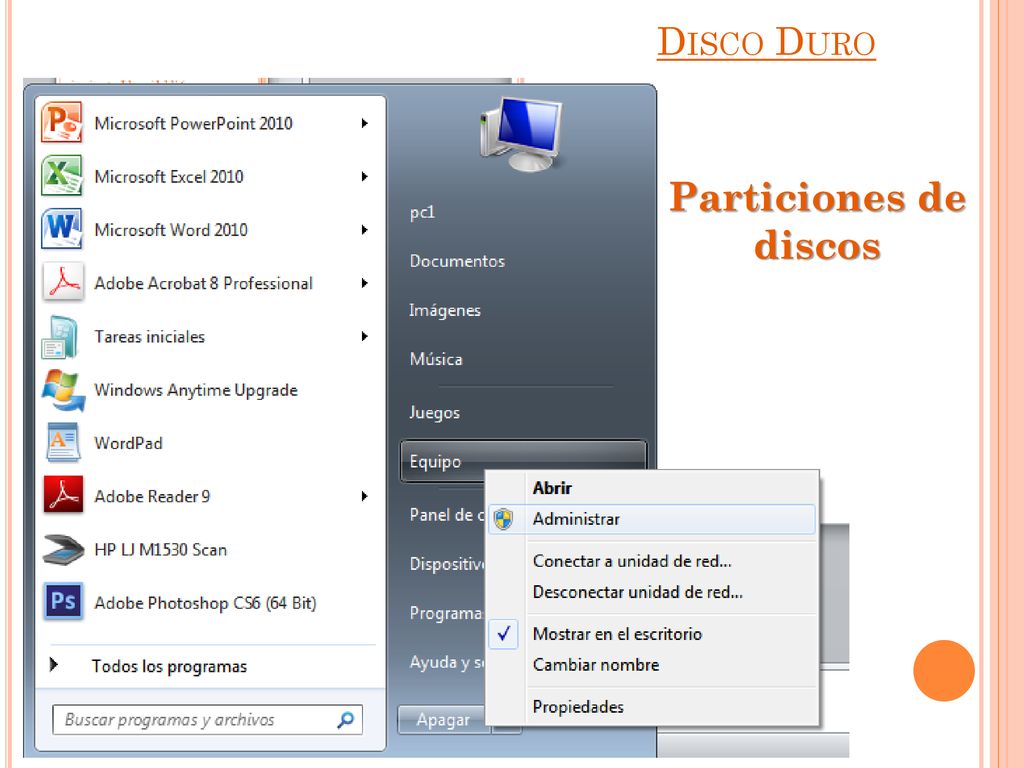This screenshot has width=1024, height=768.
Task: Open Música from the Start menu
Action: (x=436, y=359)
